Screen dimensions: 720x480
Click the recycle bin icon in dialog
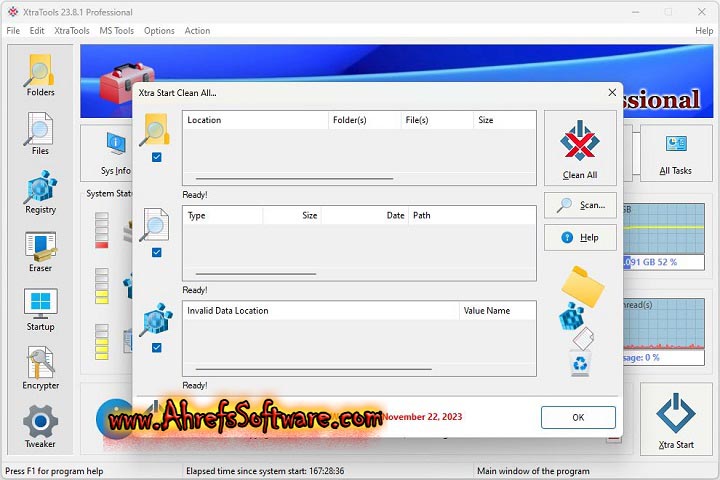pos(580,363)
